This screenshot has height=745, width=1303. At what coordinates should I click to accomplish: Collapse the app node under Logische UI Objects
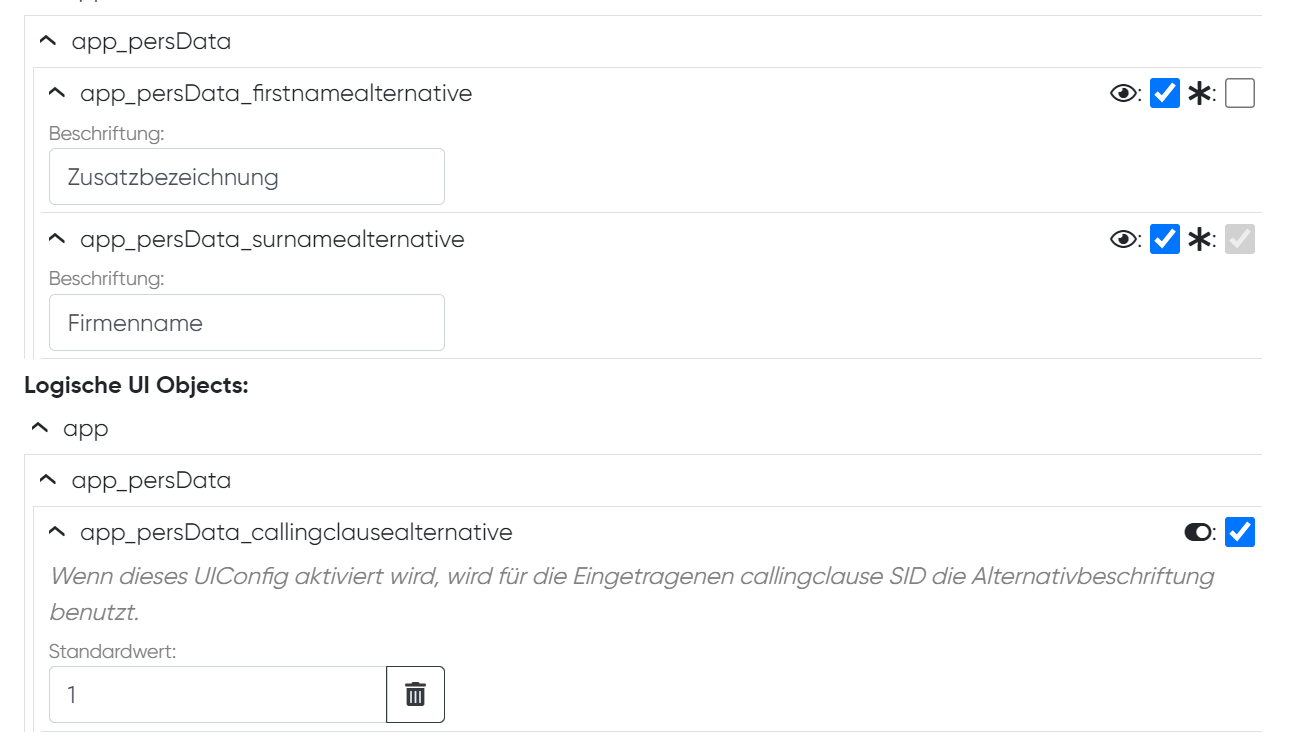pyautogui.click(x=39, y=428)
